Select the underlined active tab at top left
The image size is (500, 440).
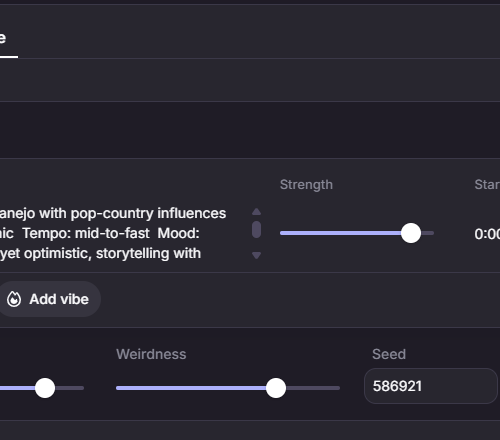(x=7, y=38)
